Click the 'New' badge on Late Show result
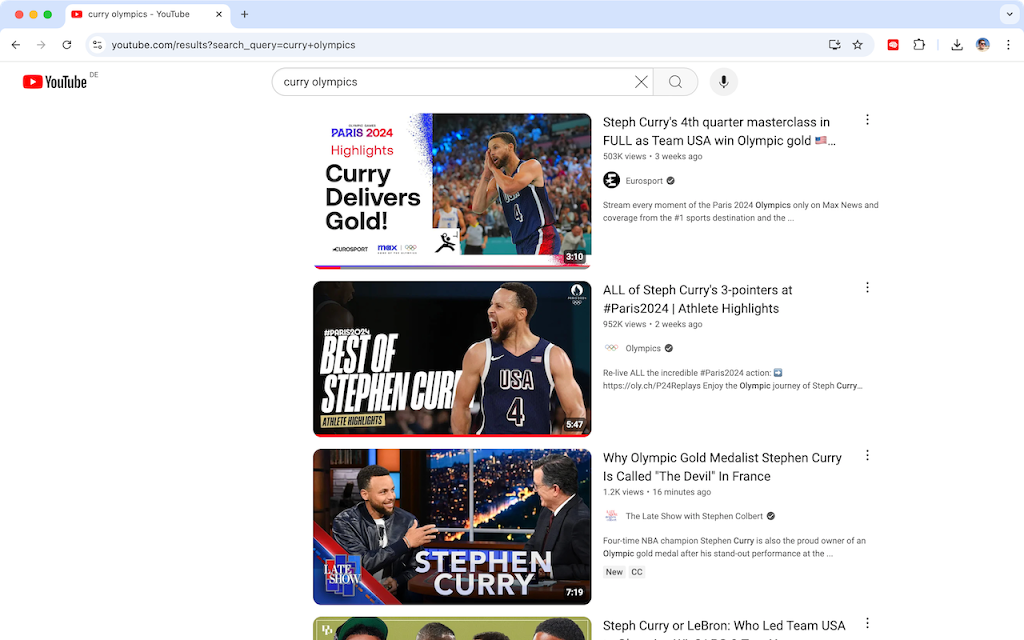 pos(614,572)
